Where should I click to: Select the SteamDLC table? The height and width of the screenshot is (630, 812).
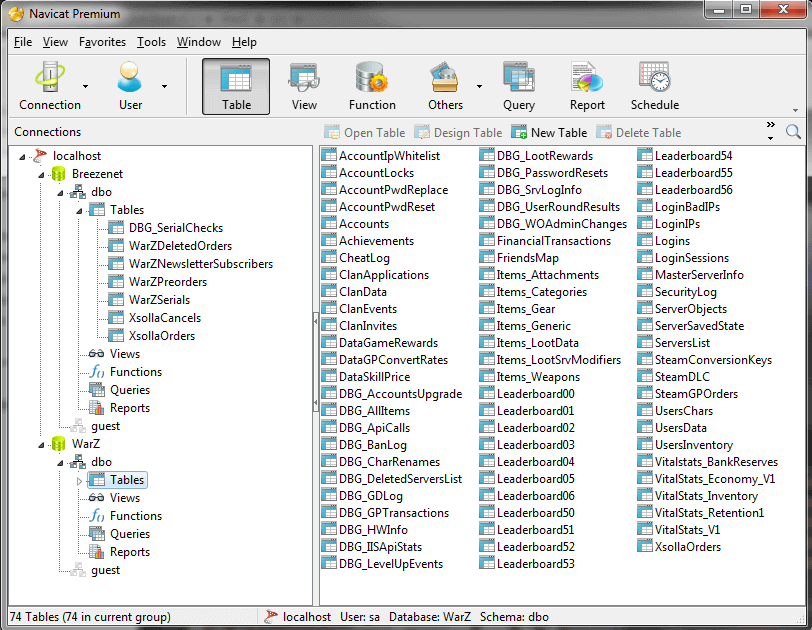682,377
